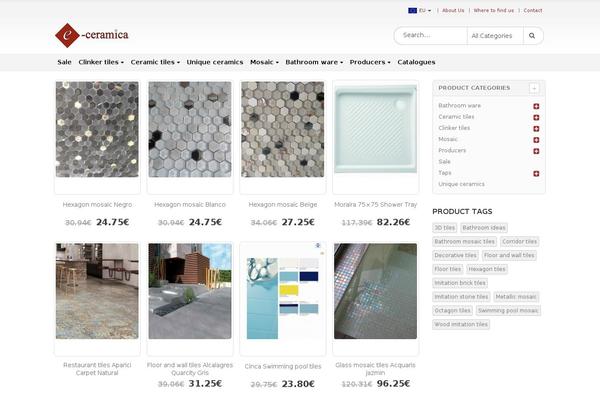The width and height of the screenshot is (600, 400).
Task: Click the e-ceramica logo
Action: pos(92,35)
